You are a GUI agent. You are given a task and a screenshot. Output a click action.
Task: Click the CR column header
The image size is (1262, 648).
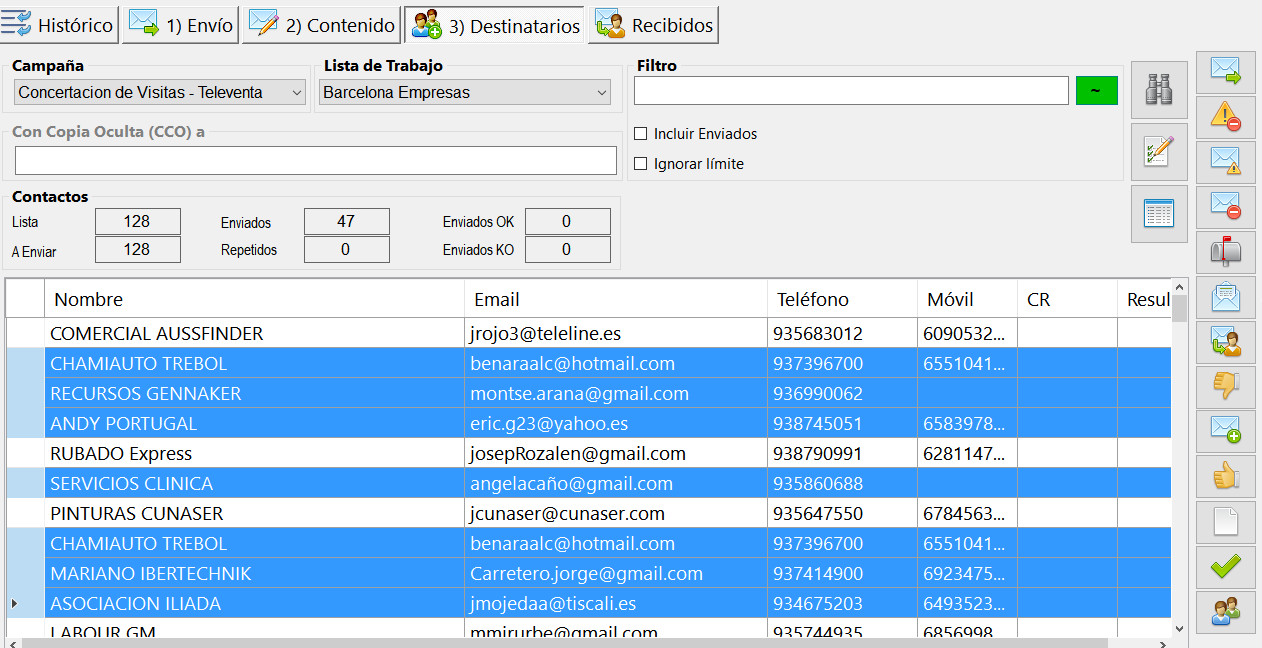(x=1067, y=299)
